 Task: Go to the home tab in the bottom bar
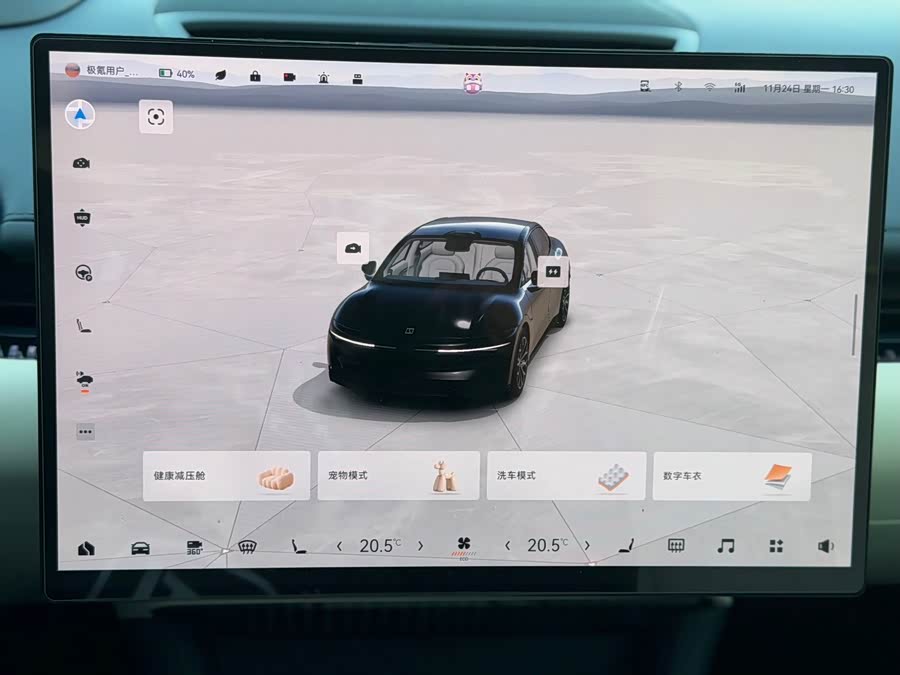click(87, 548)
